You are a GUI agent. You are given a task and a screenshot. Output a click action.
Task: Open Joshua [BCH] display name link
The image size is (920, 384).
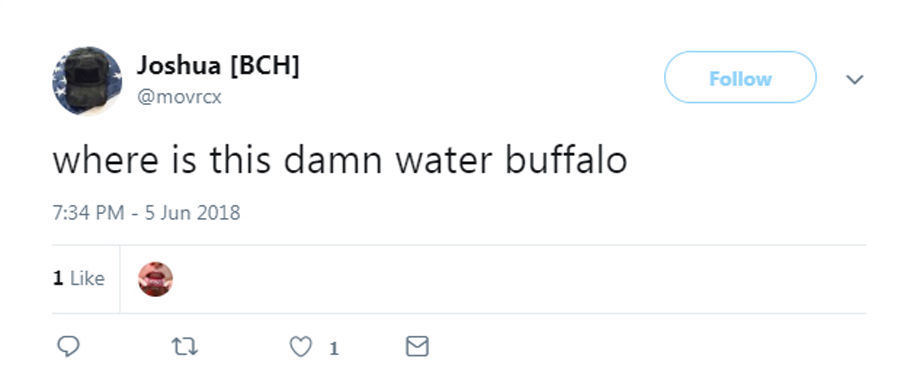(x=218, y=65)
